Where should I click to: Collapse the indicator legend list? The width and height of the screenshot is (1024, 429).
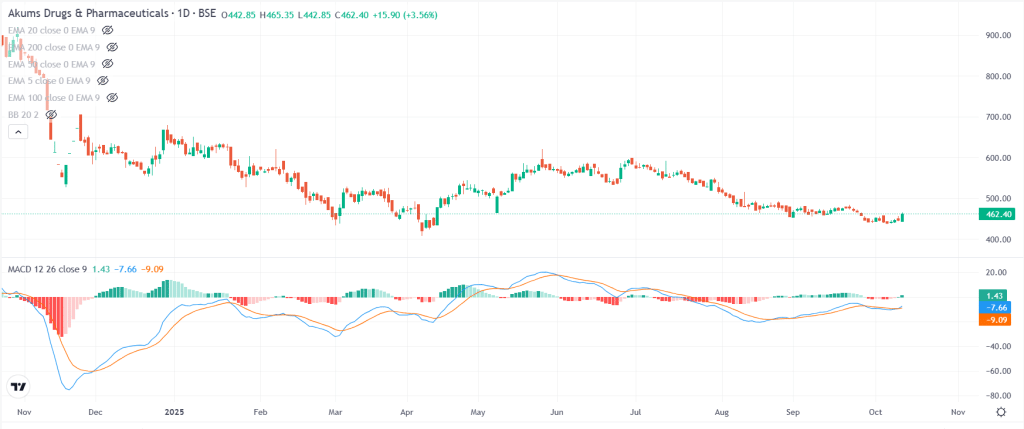click(x=16, y=133)
